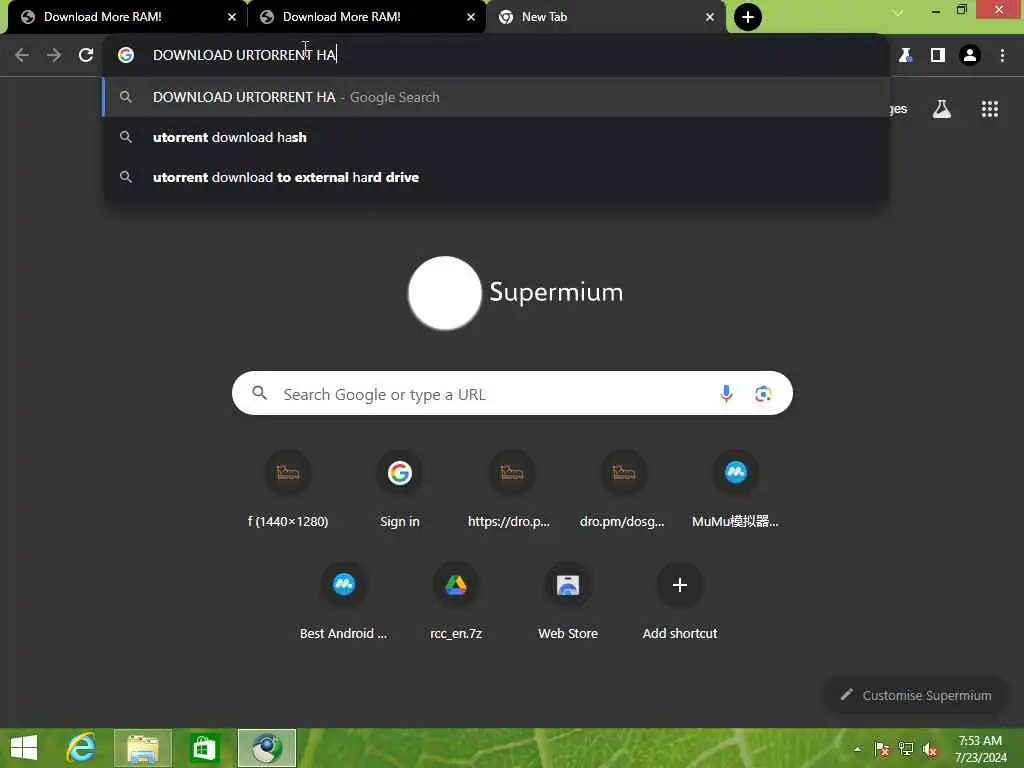Close the first Download More RAM tab
The image size is (1024, 768).
coord(232,17)
